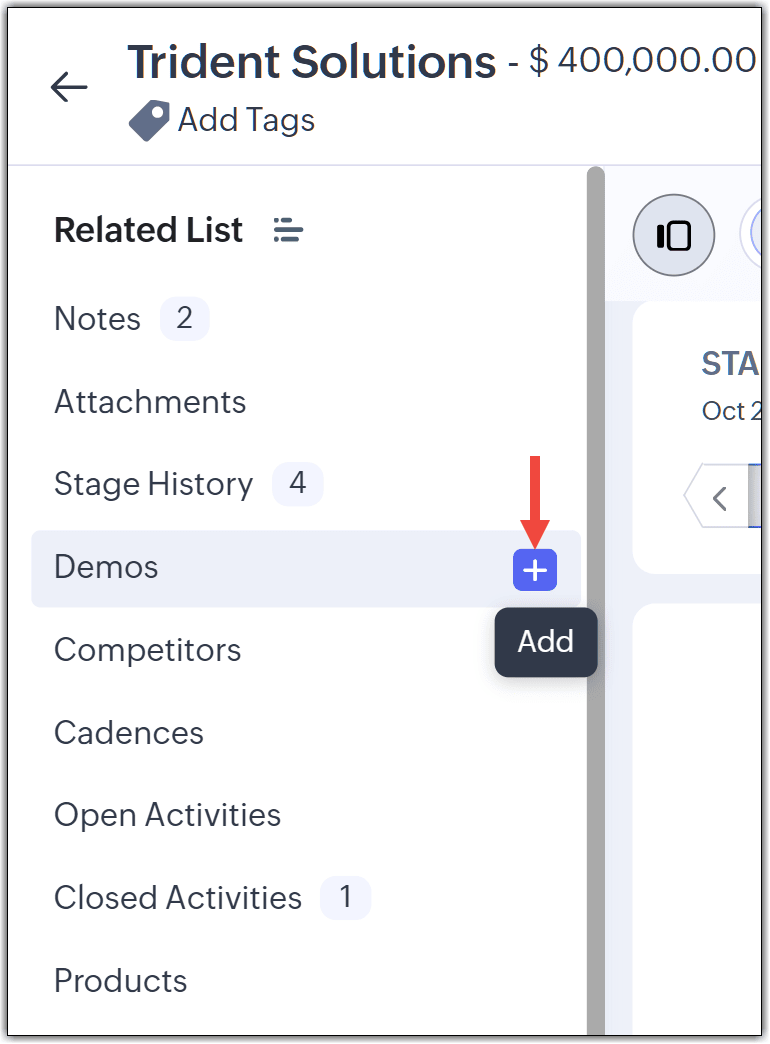Toggle the side panel layout icon
The image size is (770, 1044).
(x=673, y=236)
